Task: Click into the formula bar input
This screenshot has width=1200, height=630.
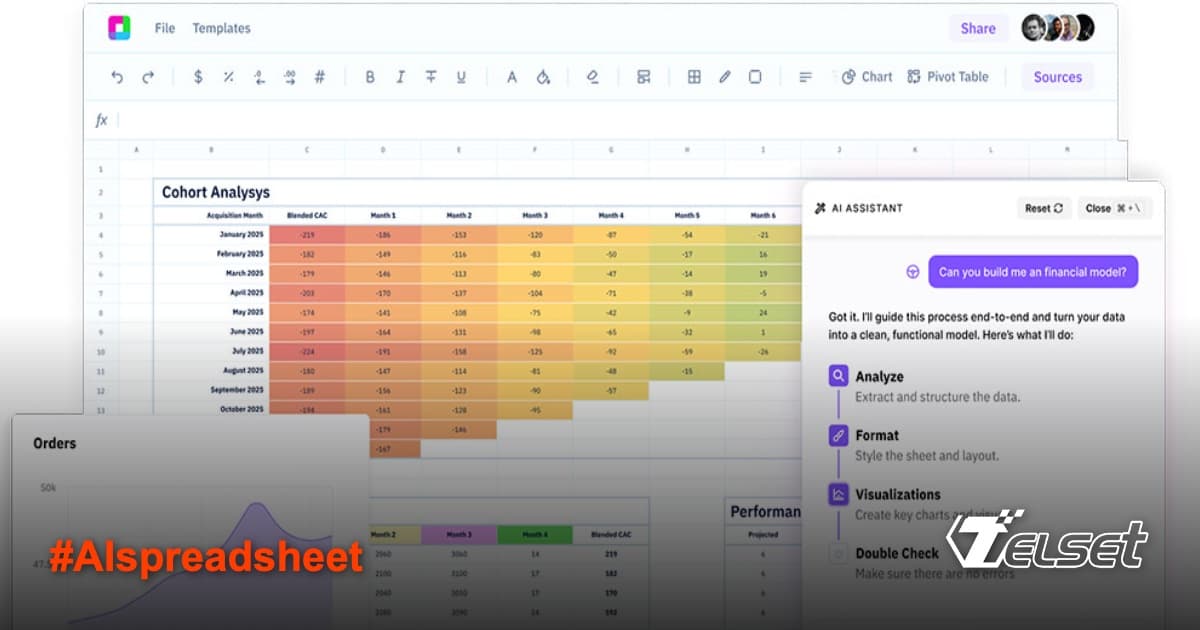Action: pos(615,120)
